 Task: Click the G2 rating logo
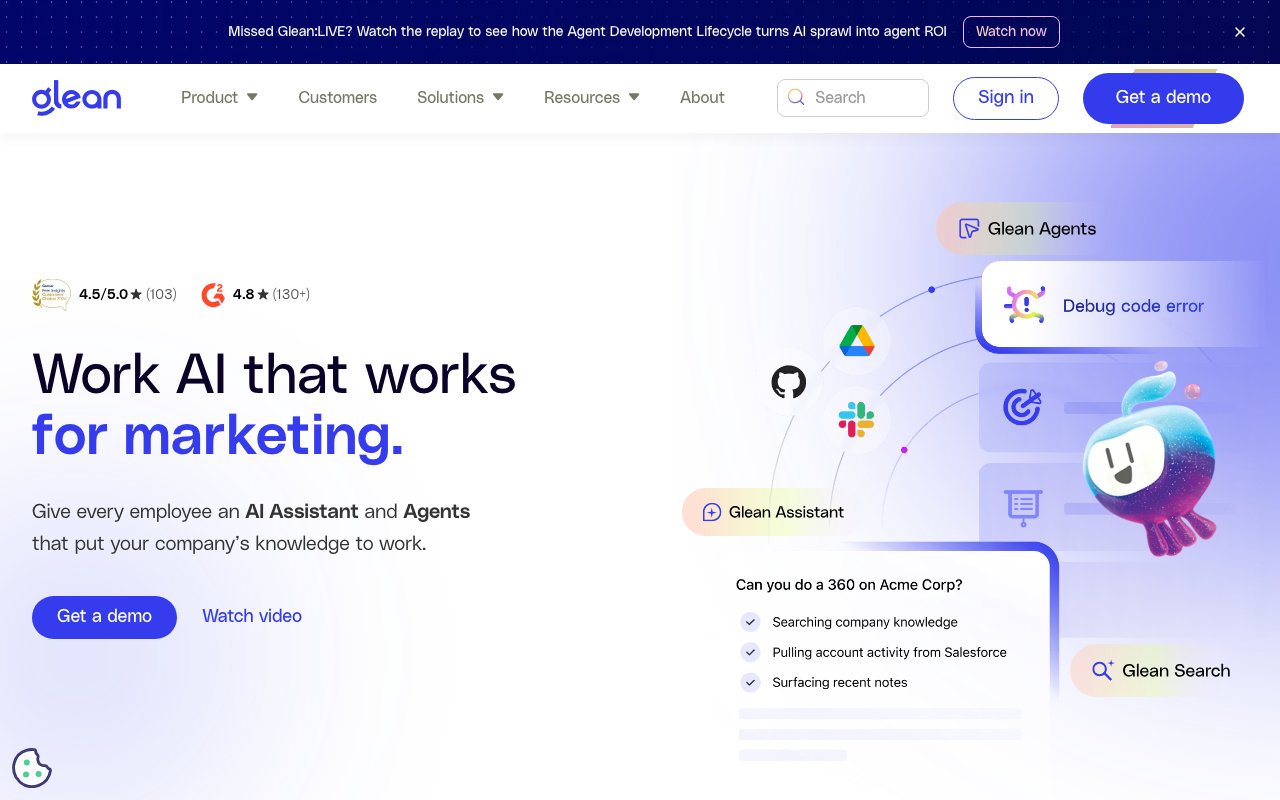tap(213, 294)
